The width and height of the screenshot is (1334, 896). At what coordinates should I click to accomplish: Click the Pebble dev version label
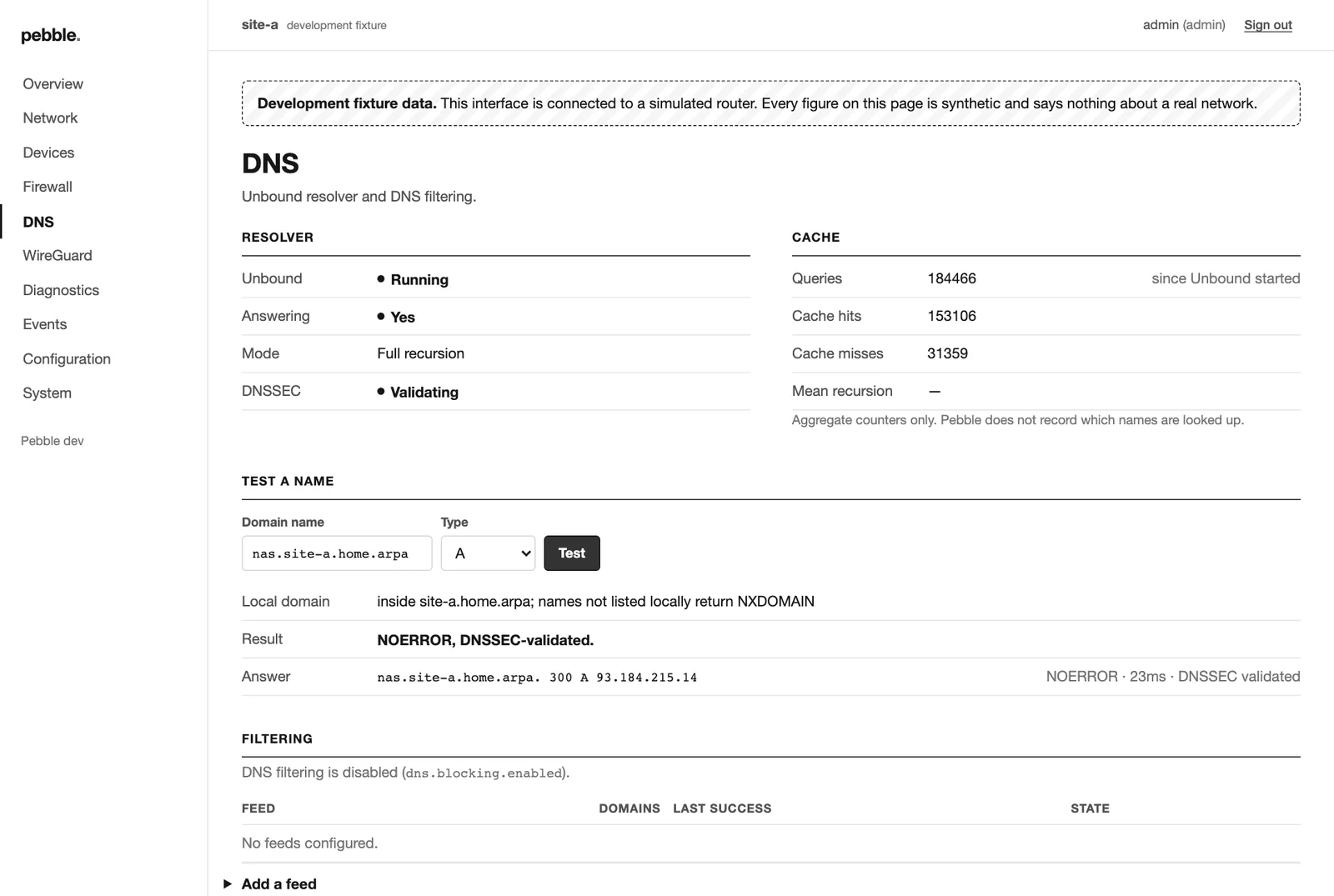[53, 441]
